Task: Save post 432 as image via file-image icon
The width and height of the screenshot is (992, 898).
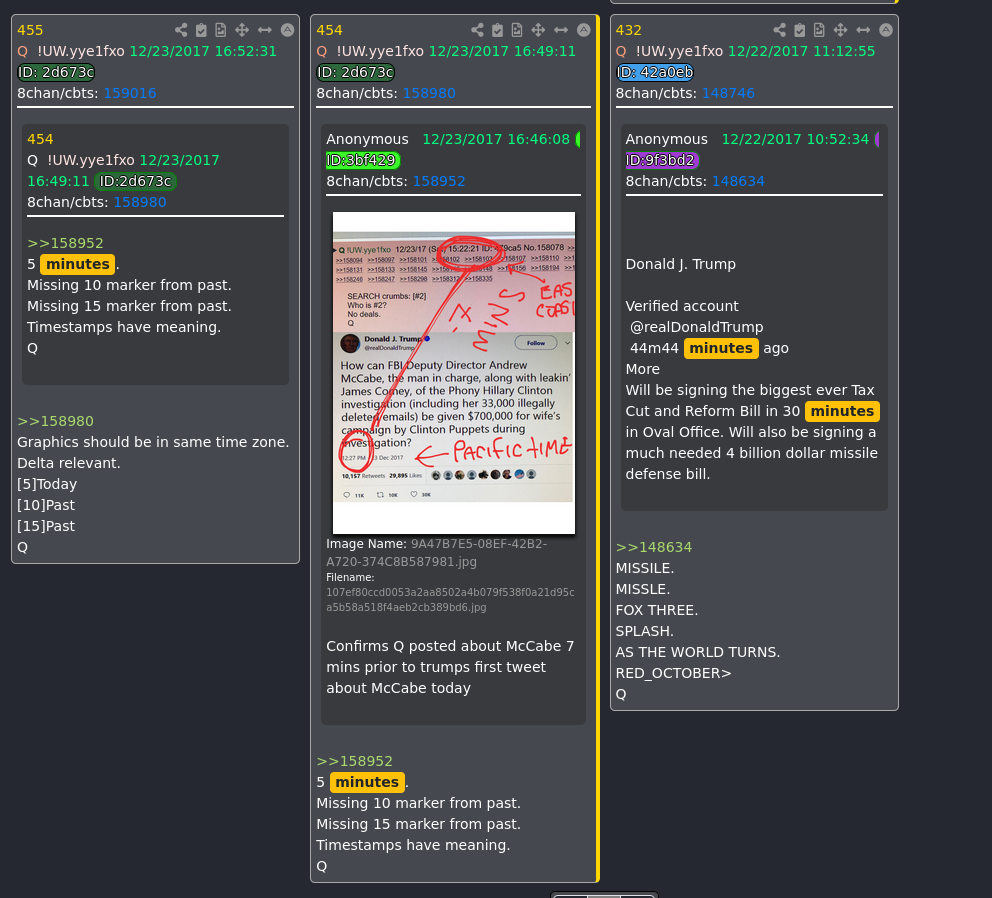Action: click(x=819, y=30)
